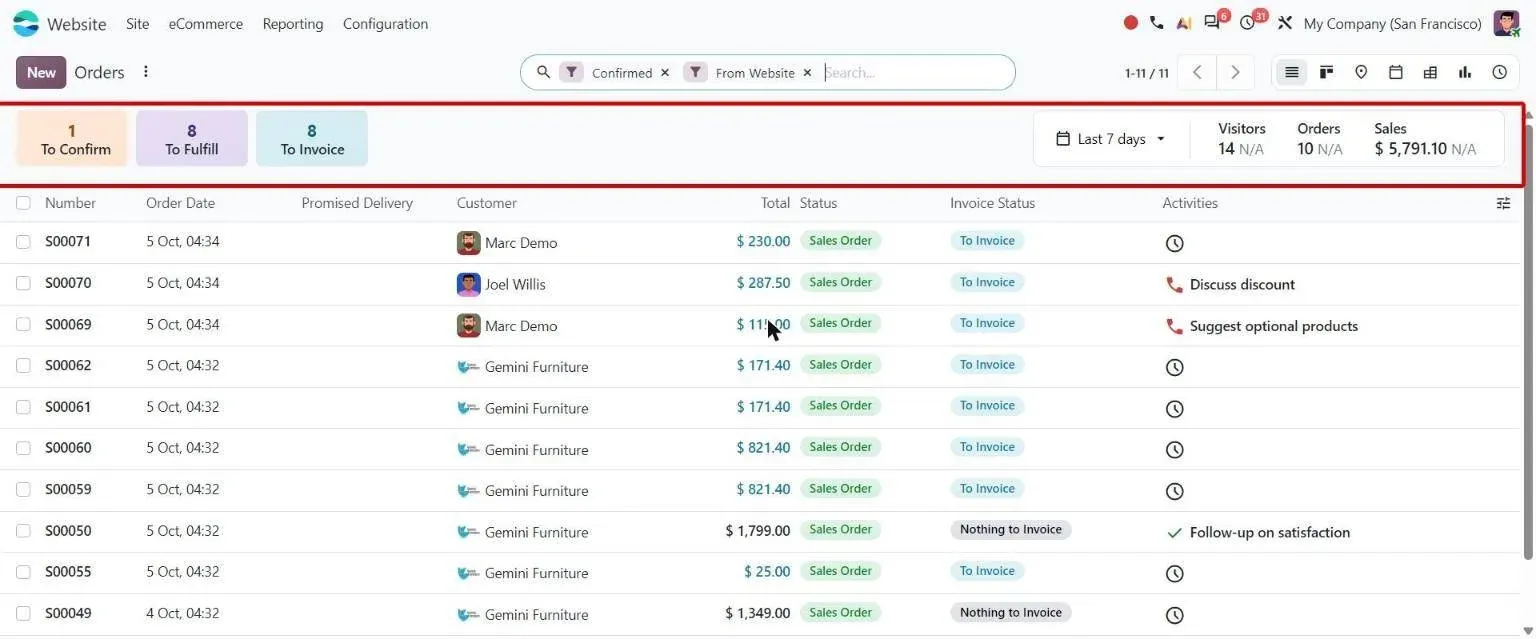Image resolution: width=1536 pixels, height=639 pixels.
Task: Select the checkbox for order S00062
Action: coord(23,365)
